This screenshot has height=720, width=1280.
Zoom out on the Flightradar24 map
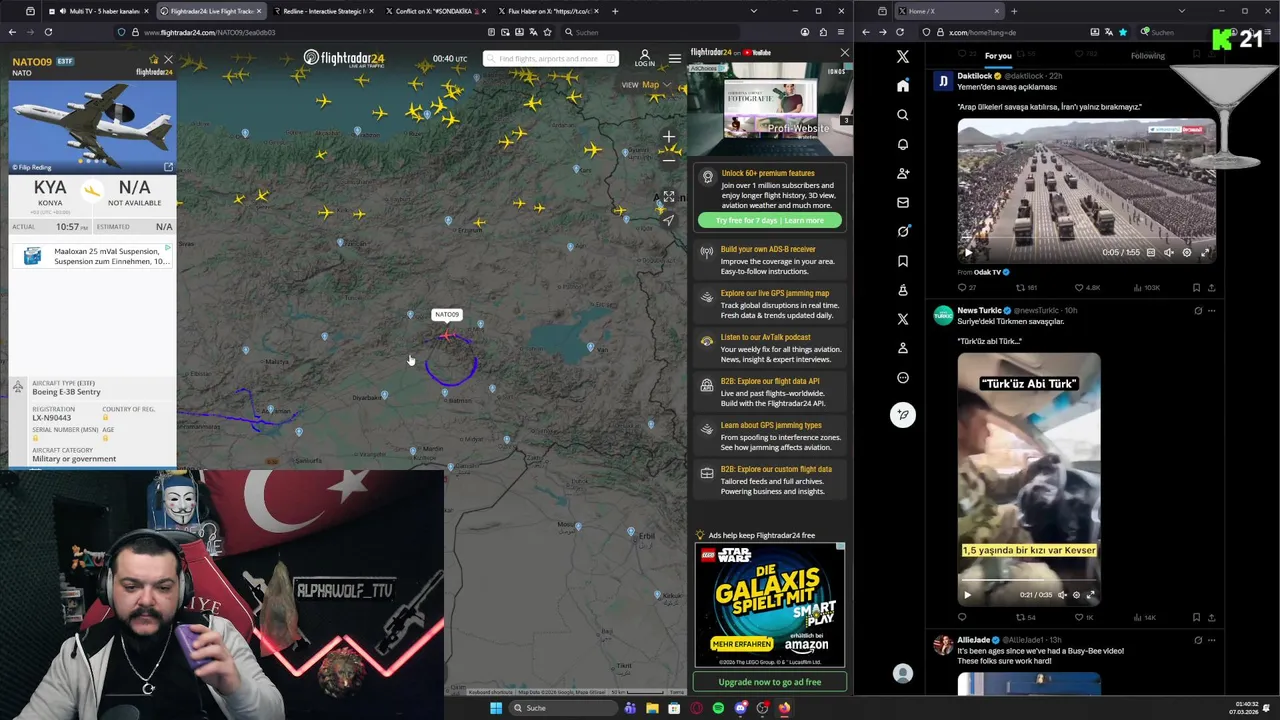coord(669,159)
